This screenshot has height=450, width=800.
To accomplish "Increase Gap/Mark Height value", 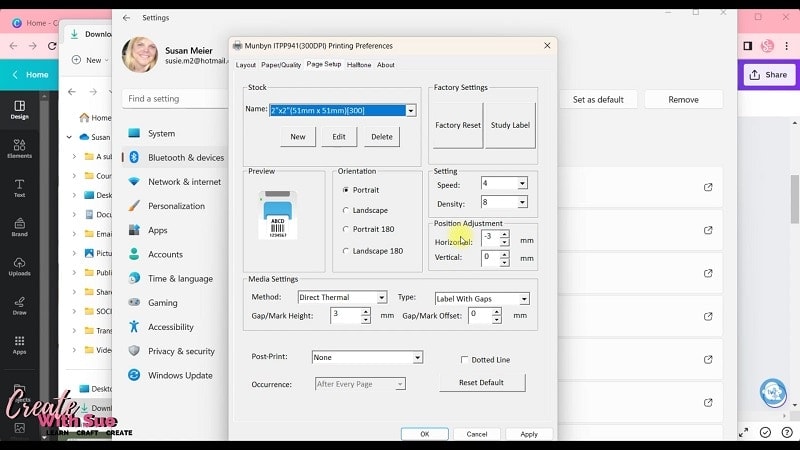I will click(x=365, y=311).
